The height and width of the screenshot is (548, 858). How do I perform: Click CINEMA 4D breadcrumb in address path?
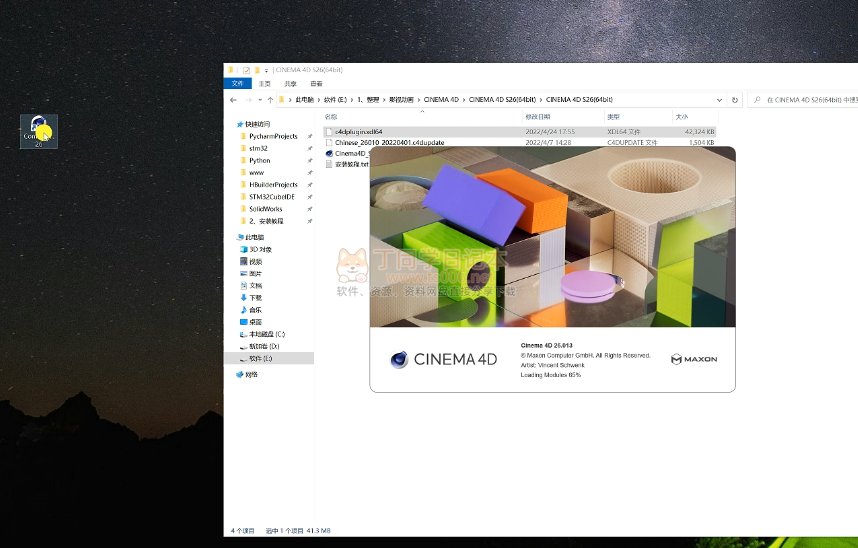pos(441,100)
